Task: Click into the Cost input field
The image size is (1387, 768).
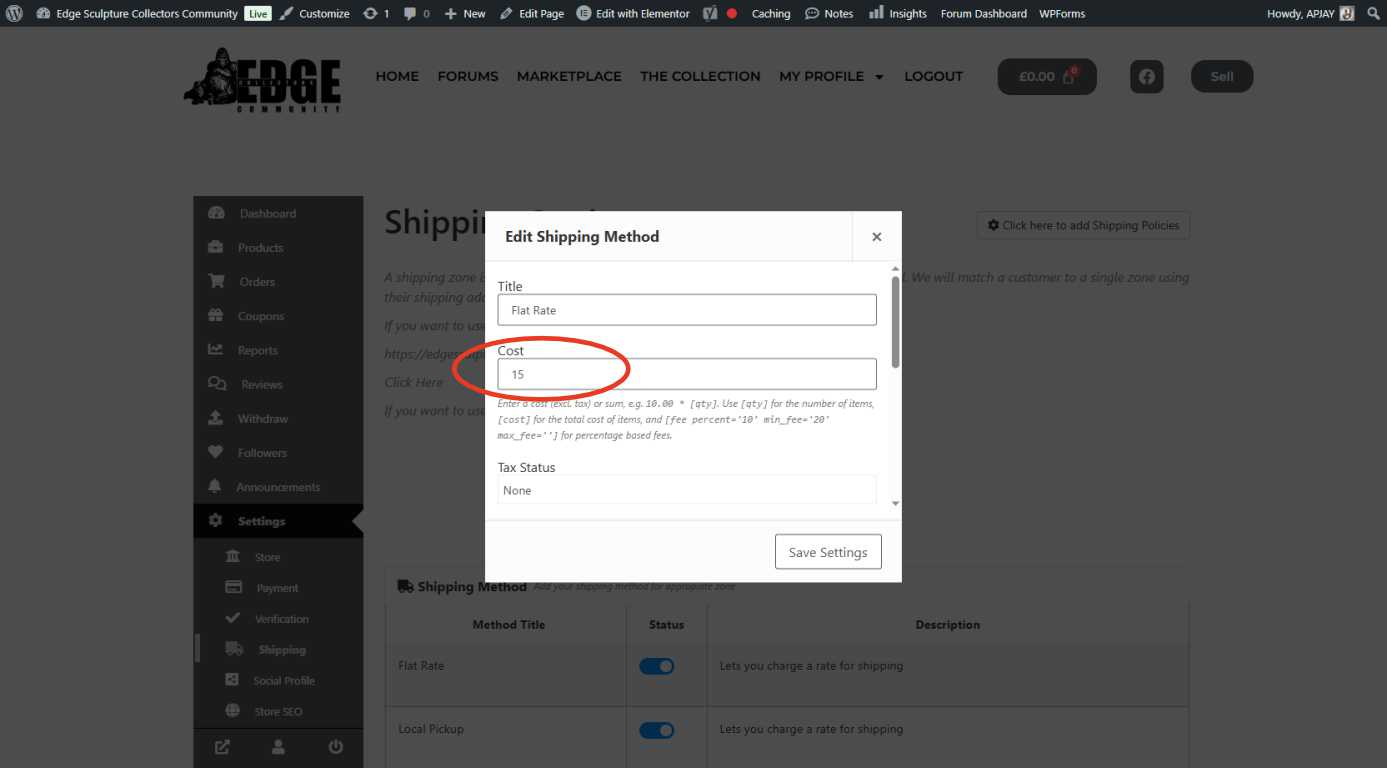Action: (x=686, y=374)
